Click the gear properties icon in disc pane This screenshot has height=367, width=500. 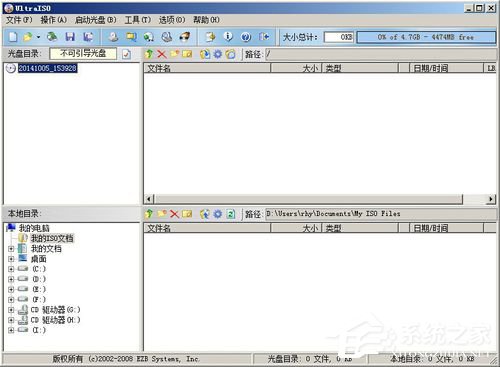point(218,54)
